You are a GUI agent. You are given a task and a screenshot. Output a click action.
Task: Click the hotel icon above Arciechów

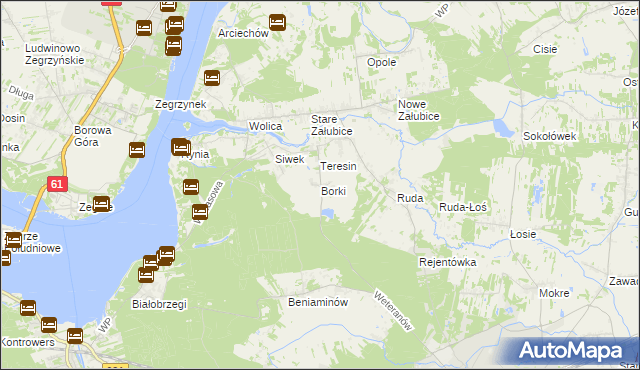tap(277, 23)
